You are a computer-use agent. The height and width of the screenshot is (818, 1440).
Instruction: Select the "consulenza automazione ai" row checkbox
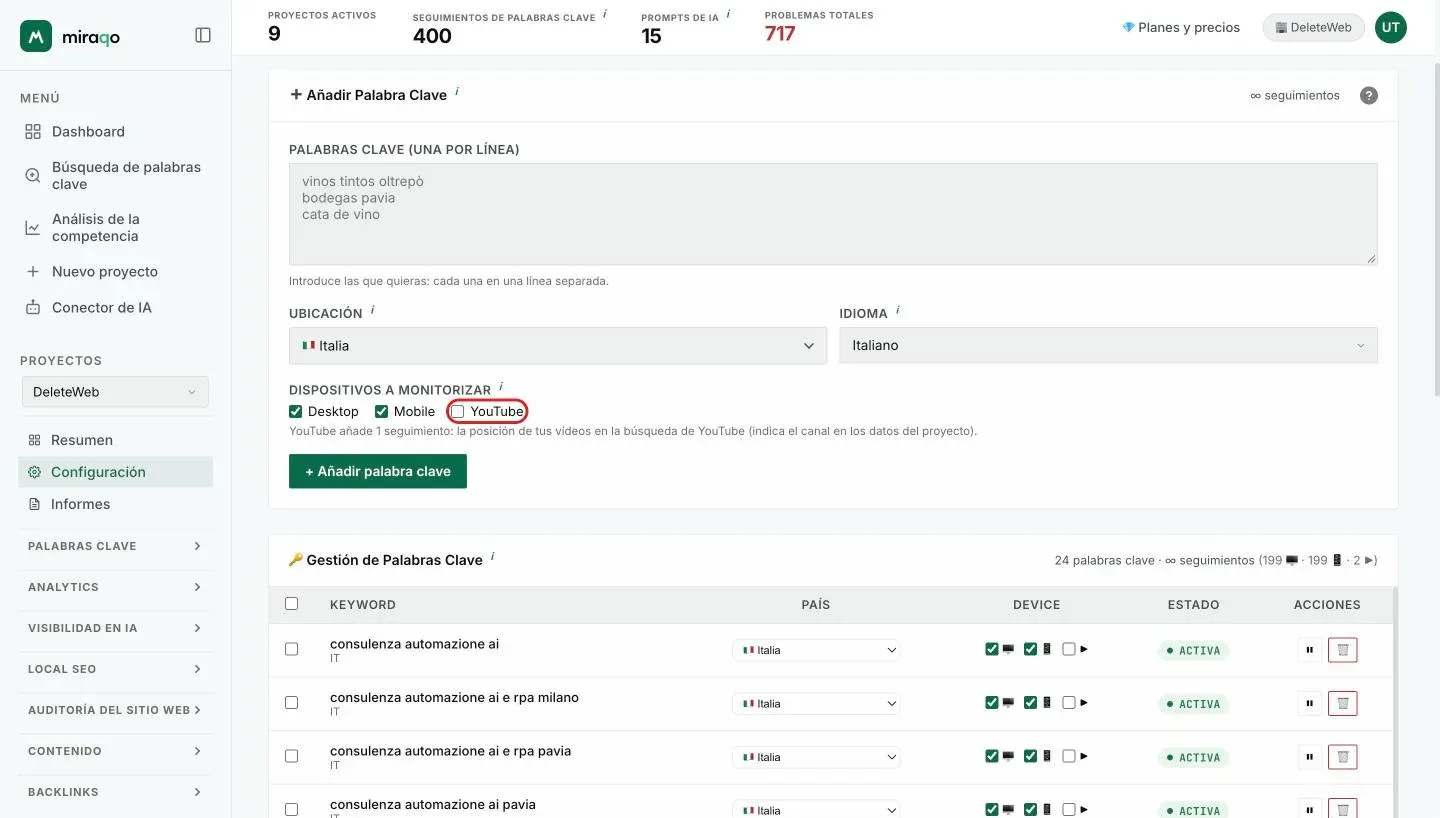tap(291, 649)
